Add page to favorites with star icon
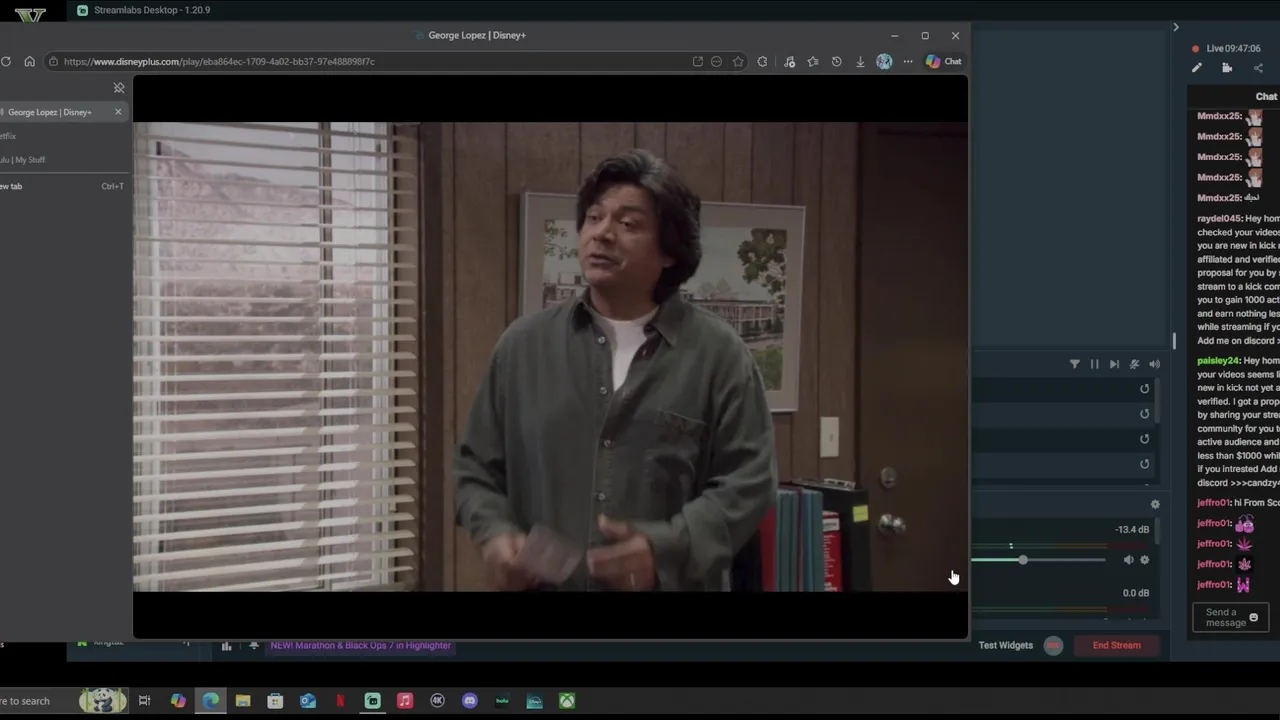 pyautogui.click(x=738, y=62)
